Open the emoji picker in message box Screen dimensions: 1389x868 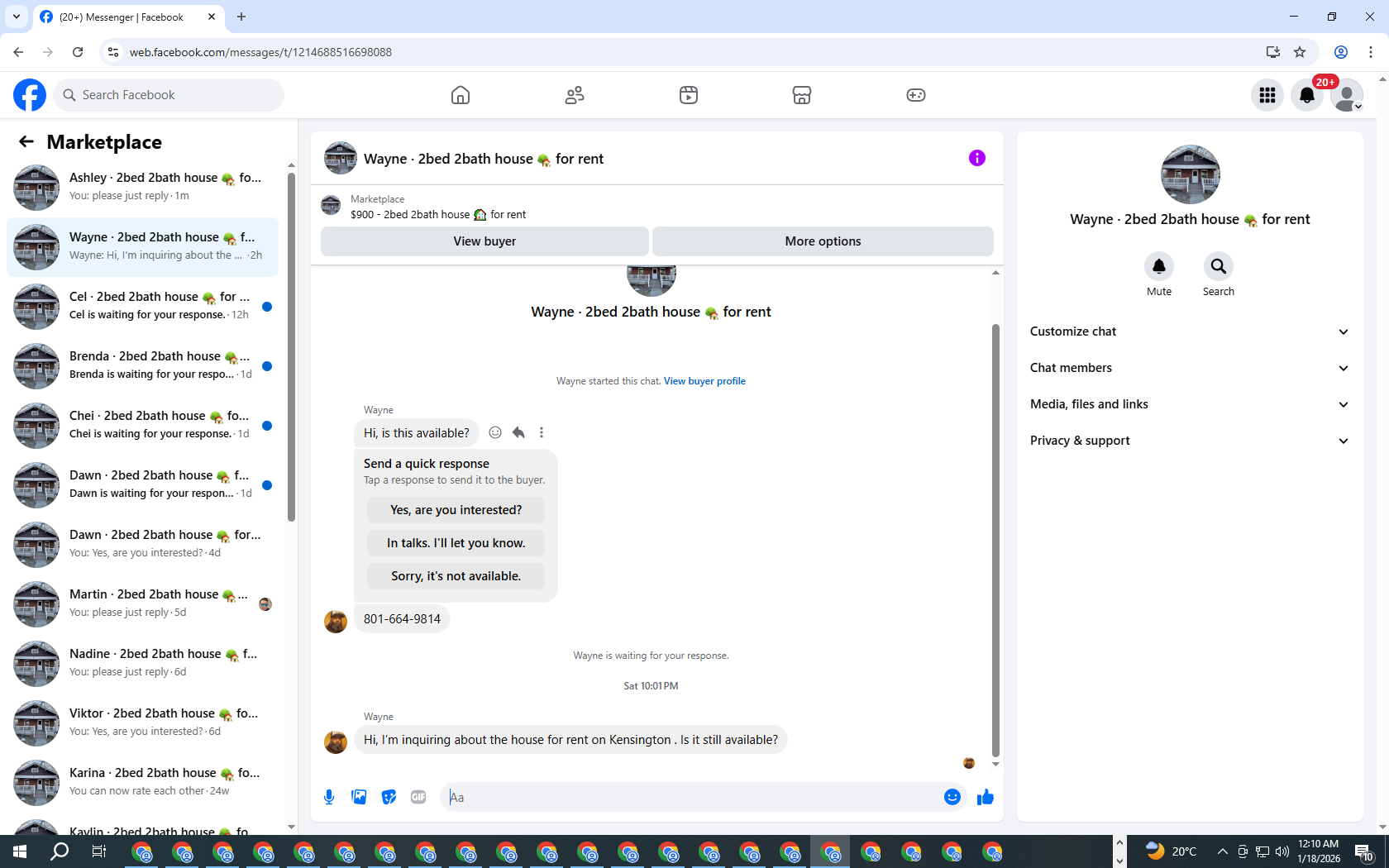(952, 797)
